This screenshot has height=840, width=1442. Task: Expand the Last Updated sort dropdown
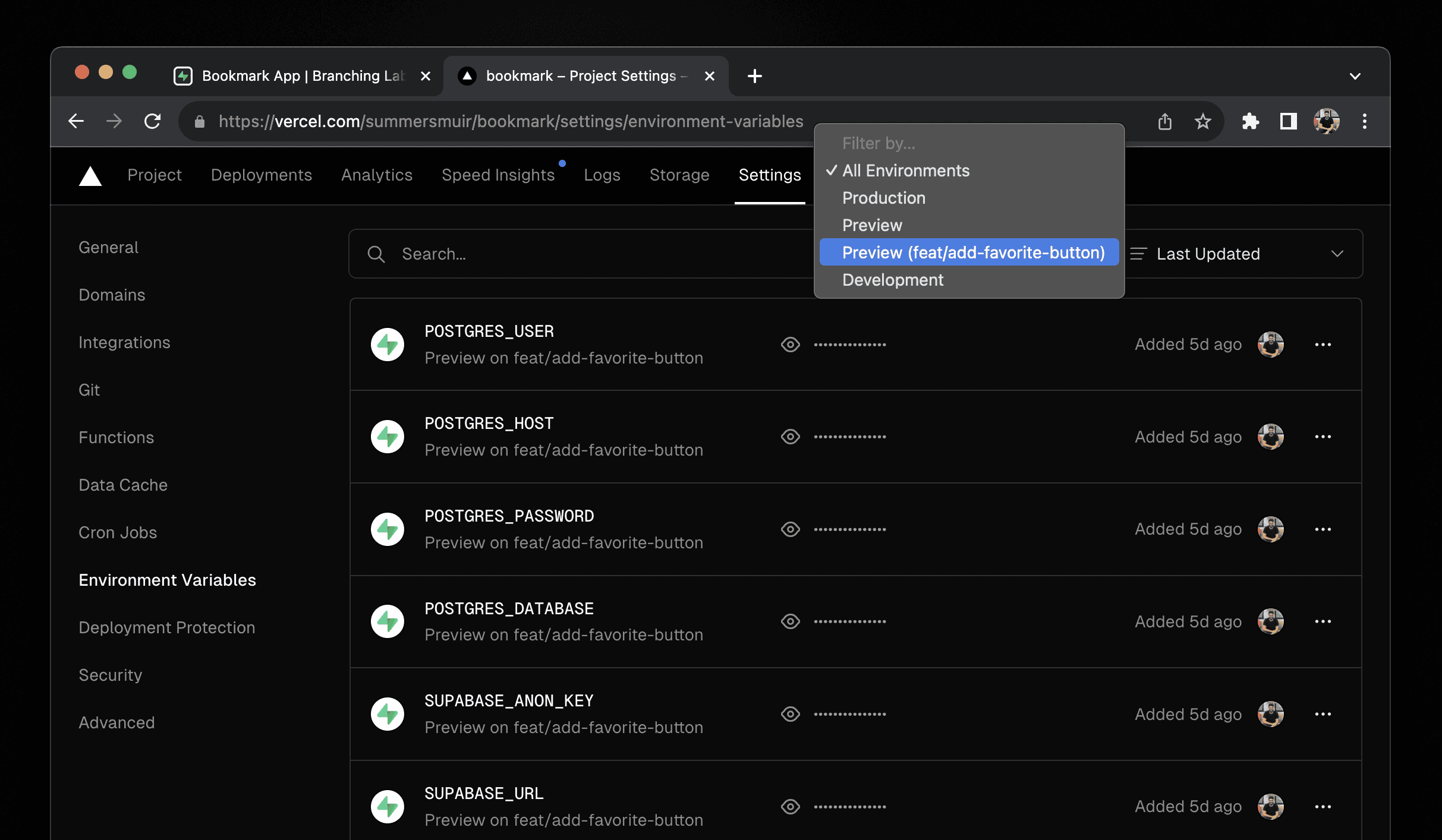click(x=1337, y=254)
